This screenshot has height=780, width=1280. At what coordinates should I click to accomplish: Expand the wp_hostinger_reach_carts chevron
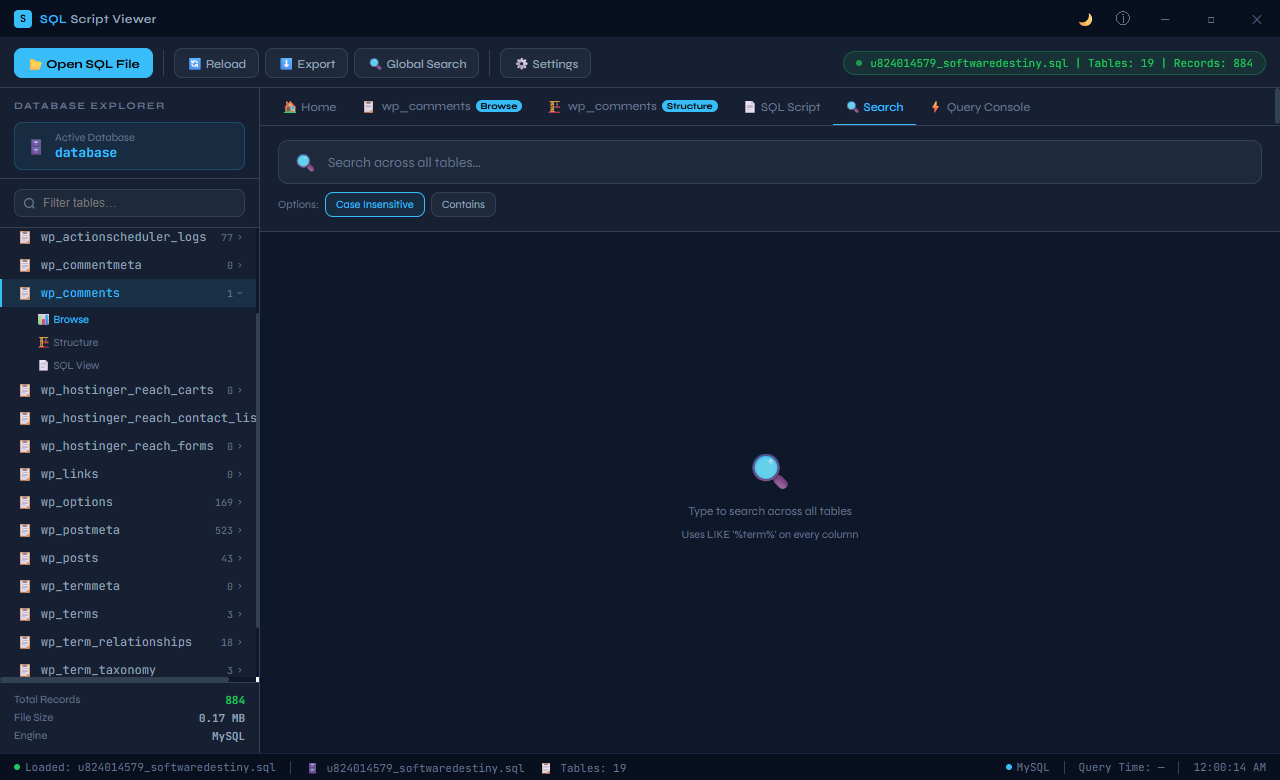tap(240, 390)
